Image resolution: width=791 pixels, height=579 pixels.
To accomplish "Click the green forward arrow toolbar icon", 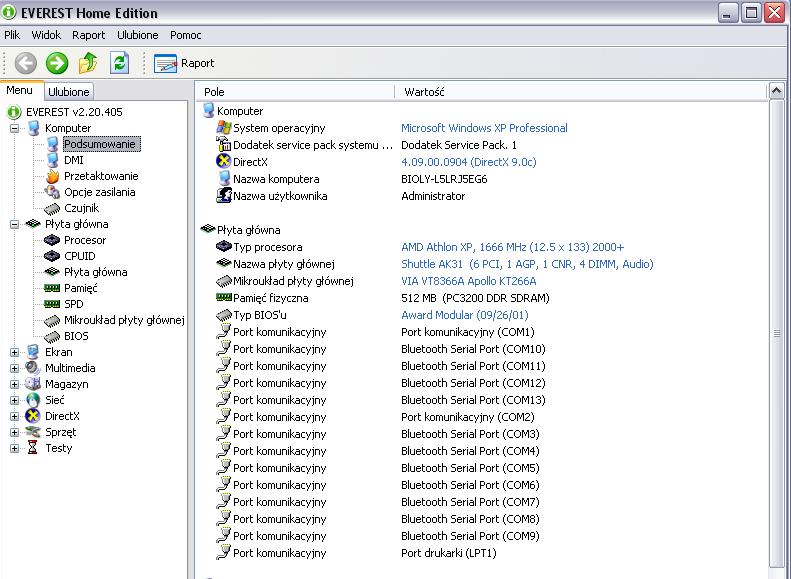I will [x=57, y=63].
